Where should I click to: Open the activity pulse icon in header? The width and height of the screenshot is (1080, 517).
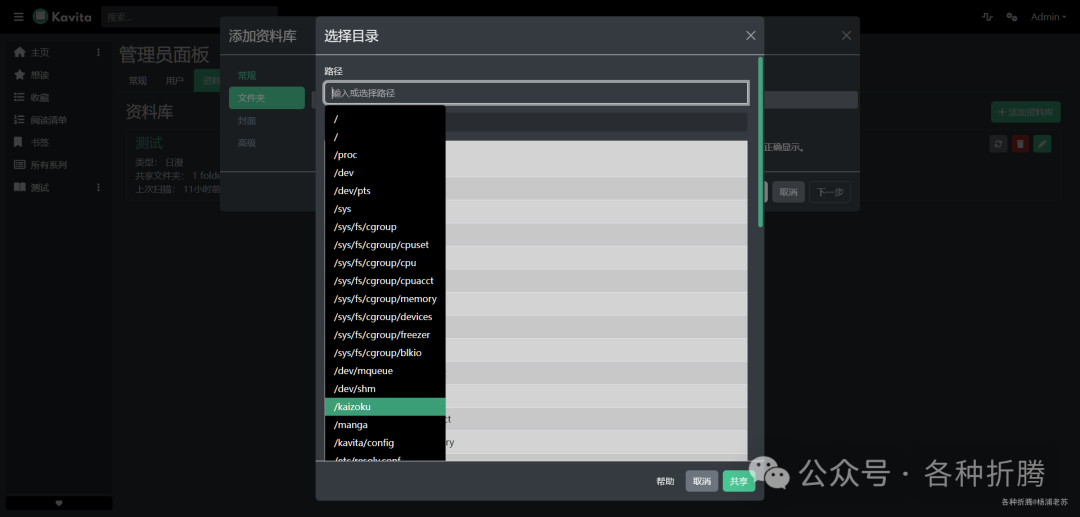(x=987, y=17)
